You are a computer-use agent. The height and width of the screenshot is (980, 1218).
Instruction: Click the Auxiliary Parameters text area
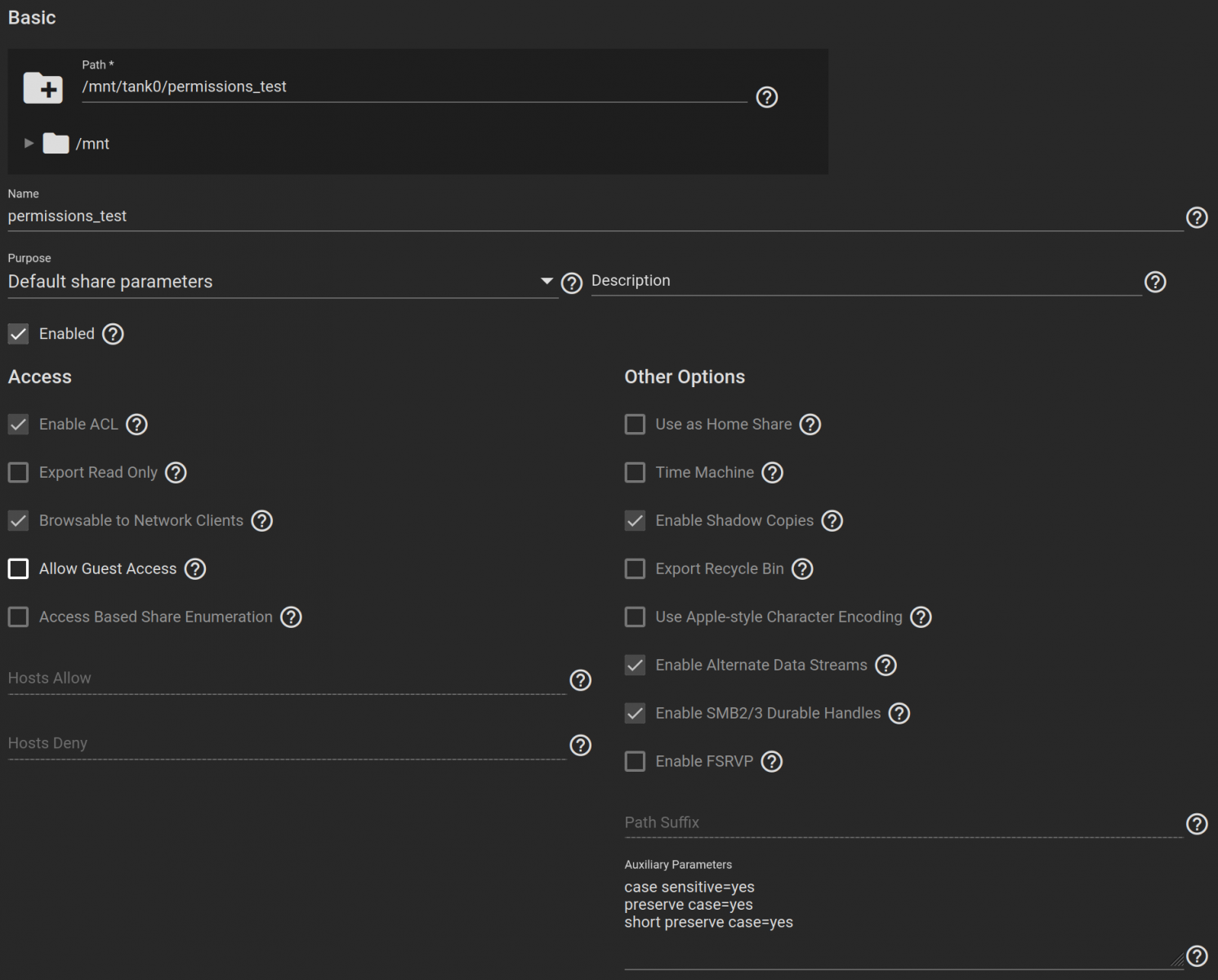[903, 922]
